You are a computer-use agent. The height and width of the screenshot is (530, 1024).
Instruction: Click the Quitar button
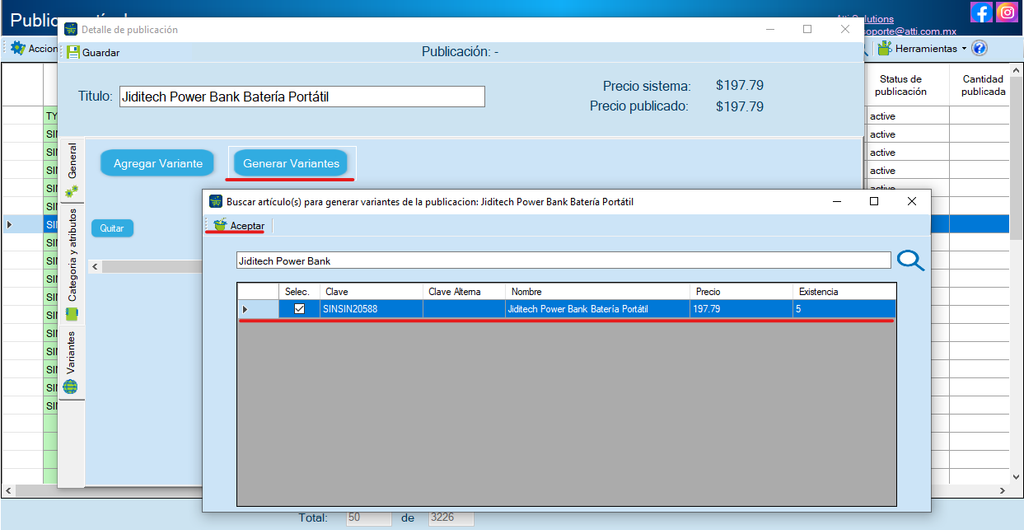tap(112, 228)
